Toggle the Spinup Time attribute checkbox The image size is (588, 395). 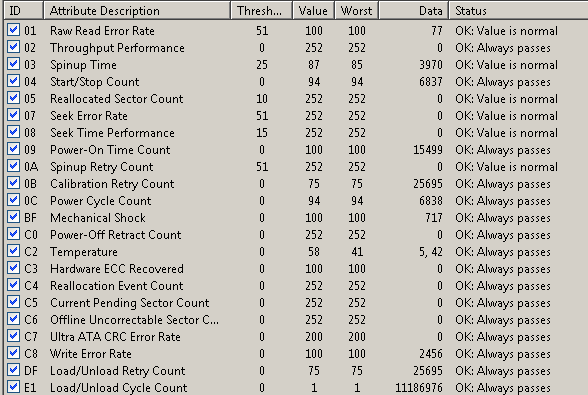point(14,64)
